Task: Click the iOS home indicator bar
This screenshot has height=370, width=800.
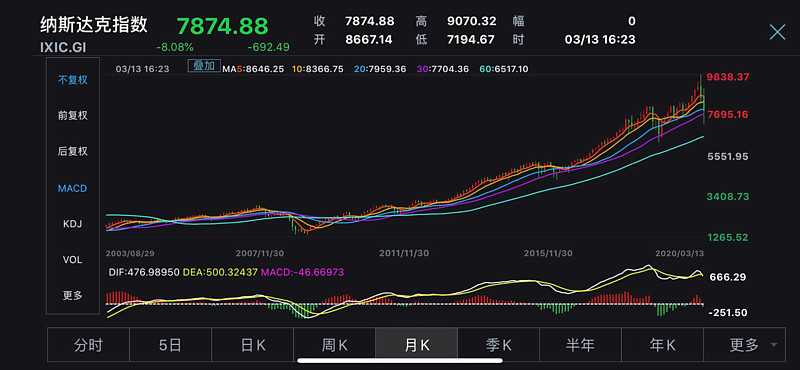Action: [x=400, y=360]
